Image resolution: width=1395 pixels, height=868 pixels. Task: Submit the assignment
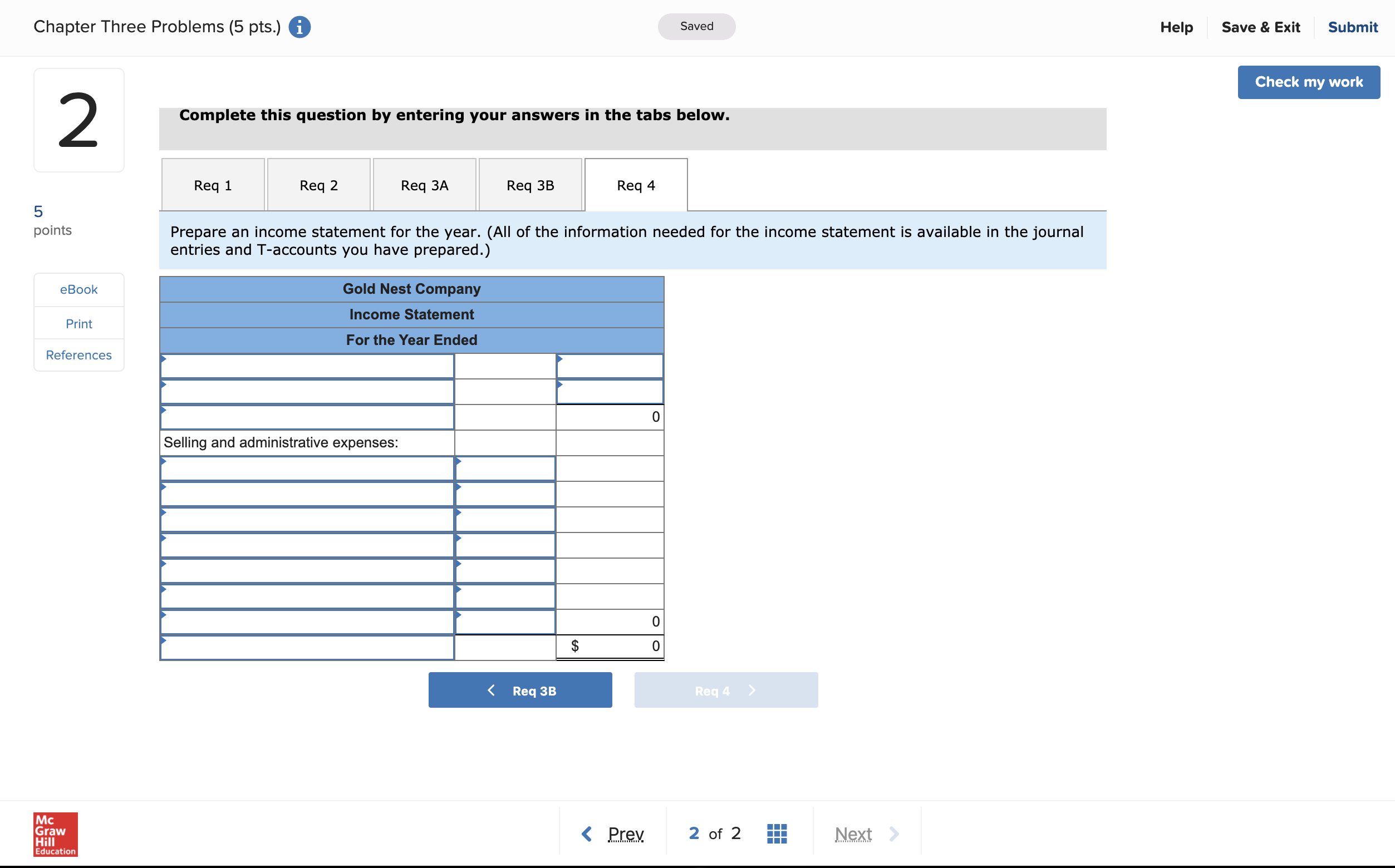pos(1353,26)
